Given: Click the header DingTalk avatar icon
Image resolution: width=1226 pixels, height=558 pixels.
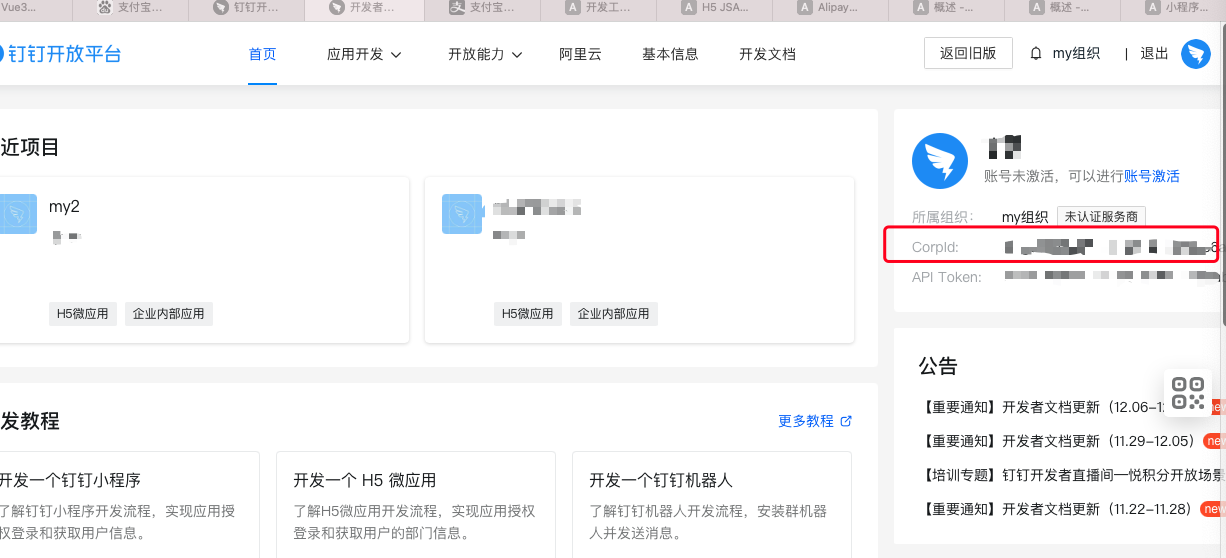Looking at the screenshot, I should (1195, 54).
